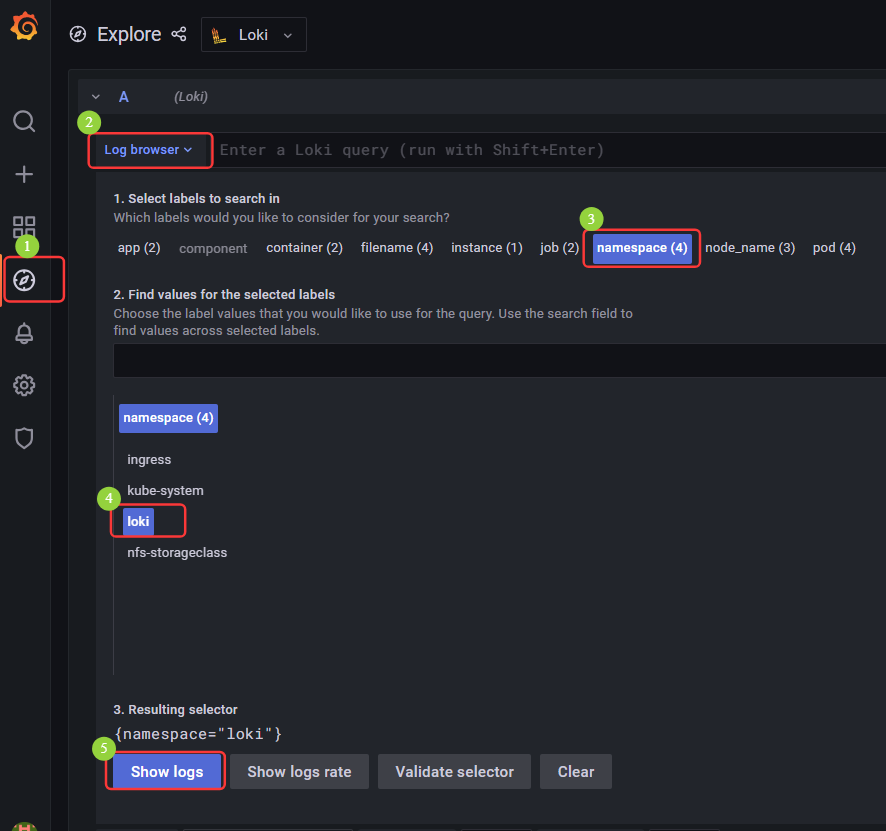Click the label values search field
The height and width of the screenshot is (831, 886).
500,360
